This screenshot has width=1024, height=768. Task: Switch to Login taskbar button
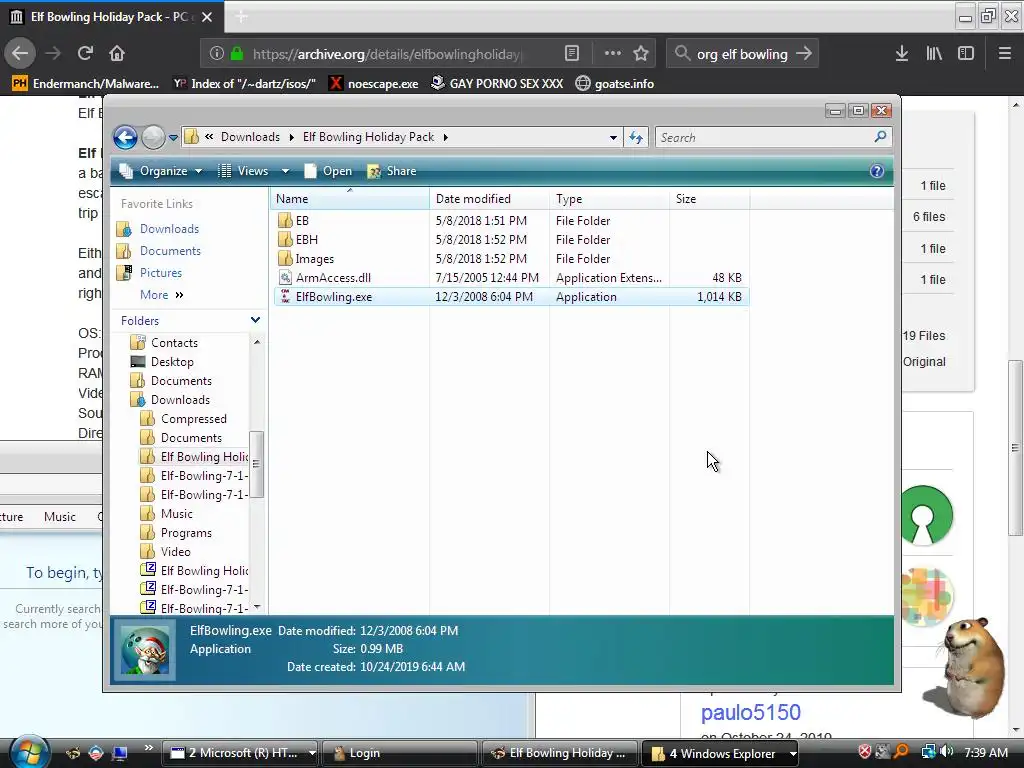(x=402, y=753)
